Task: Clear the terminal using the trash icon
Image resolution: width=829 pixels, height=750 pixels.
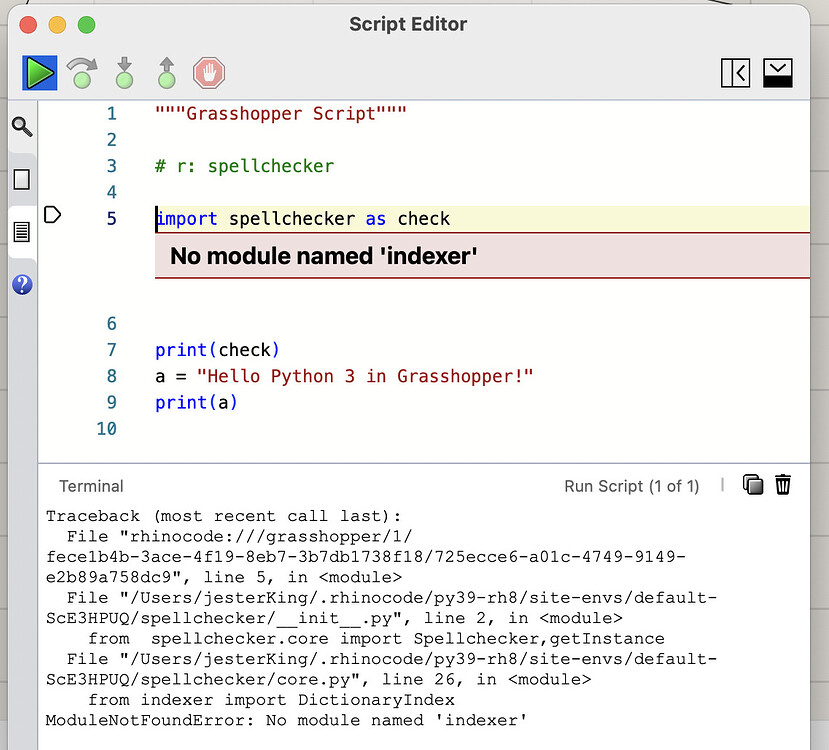Action: click(x=783, y=484)
